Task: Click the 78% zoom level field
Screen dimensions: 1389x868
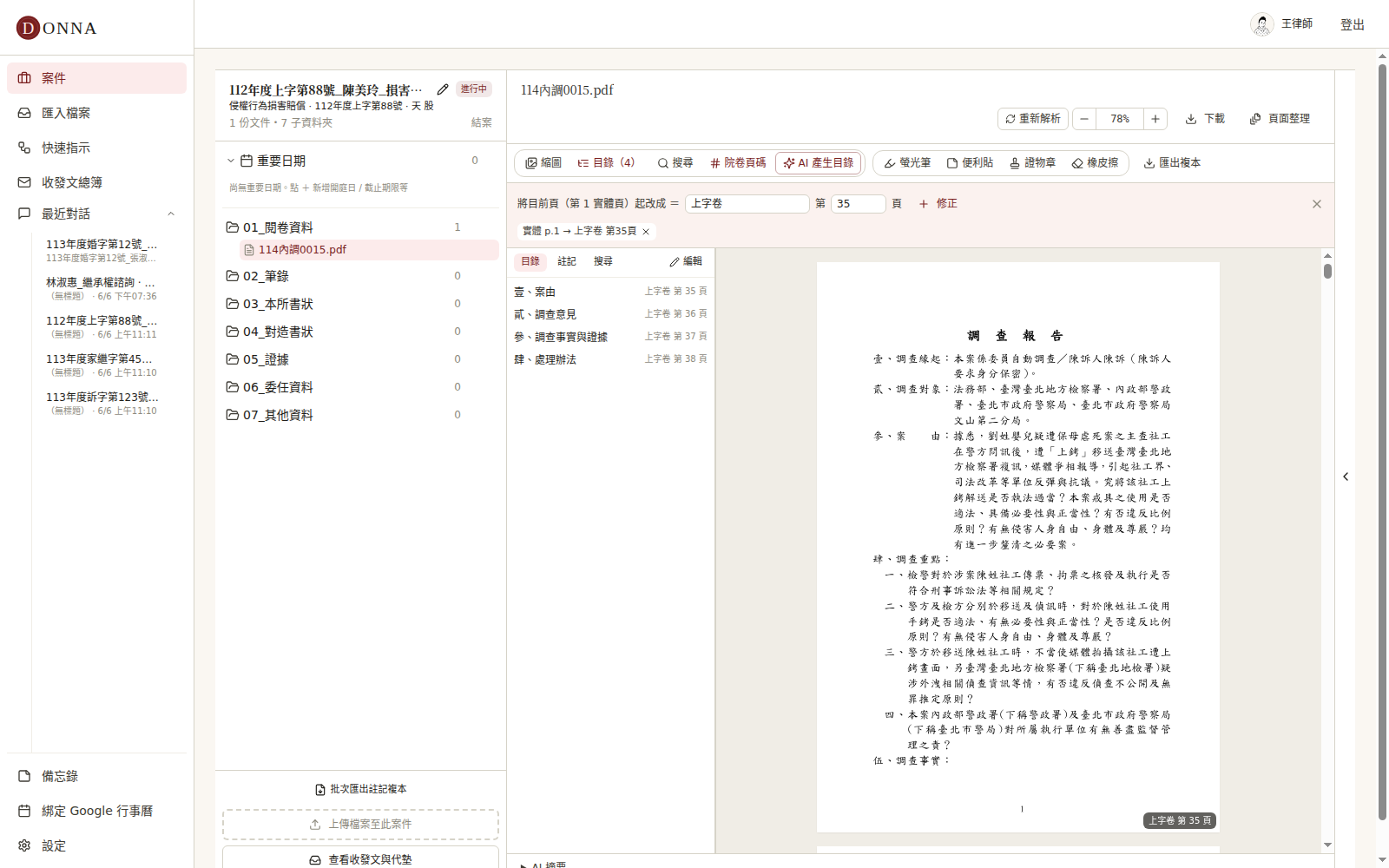Action: 1120,119
